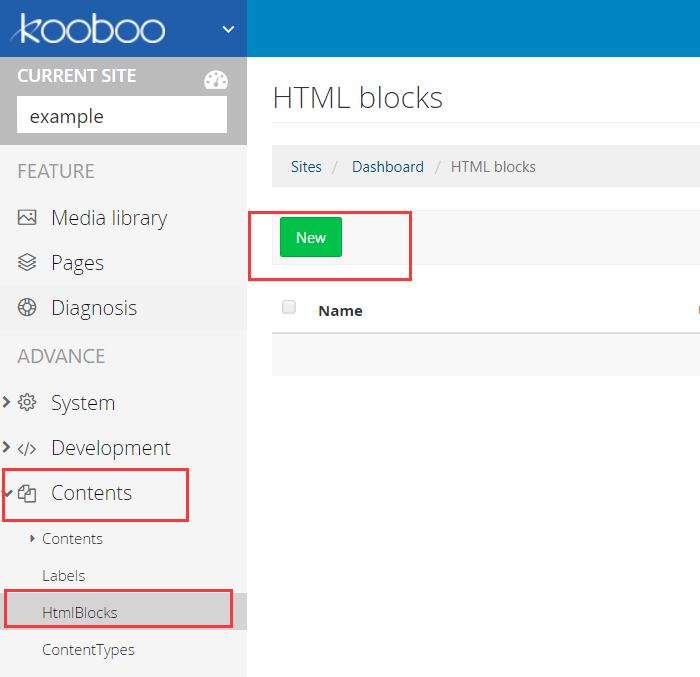The image size is (700, 677).
Task: Click the Diagnosis lifebuoy icon
Action: point(27,307)
